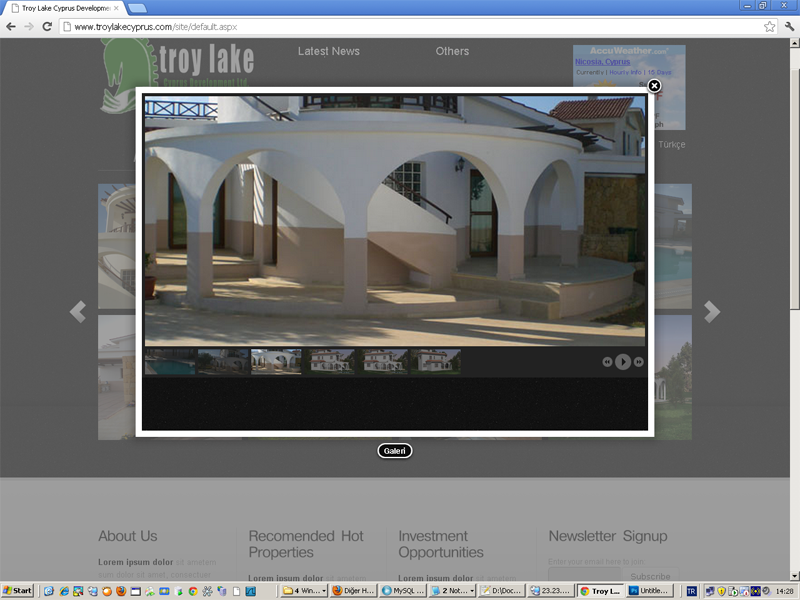Launch Chrome from Quick Launch
The width and height of the screenshot is (800, 600).
click(193, 591)
